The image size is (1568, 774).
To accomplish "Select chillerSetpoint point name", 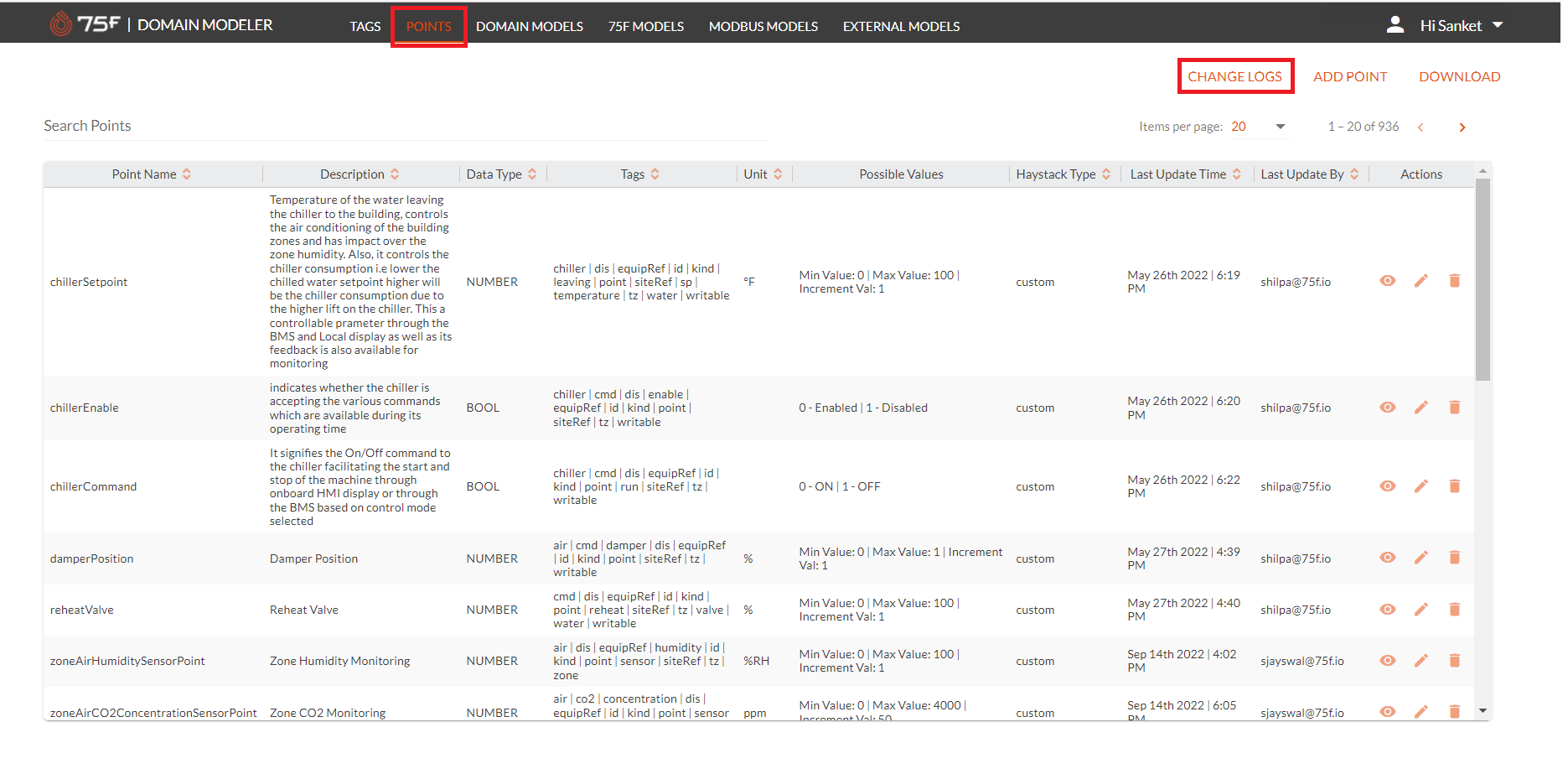I will coord(89,282).
